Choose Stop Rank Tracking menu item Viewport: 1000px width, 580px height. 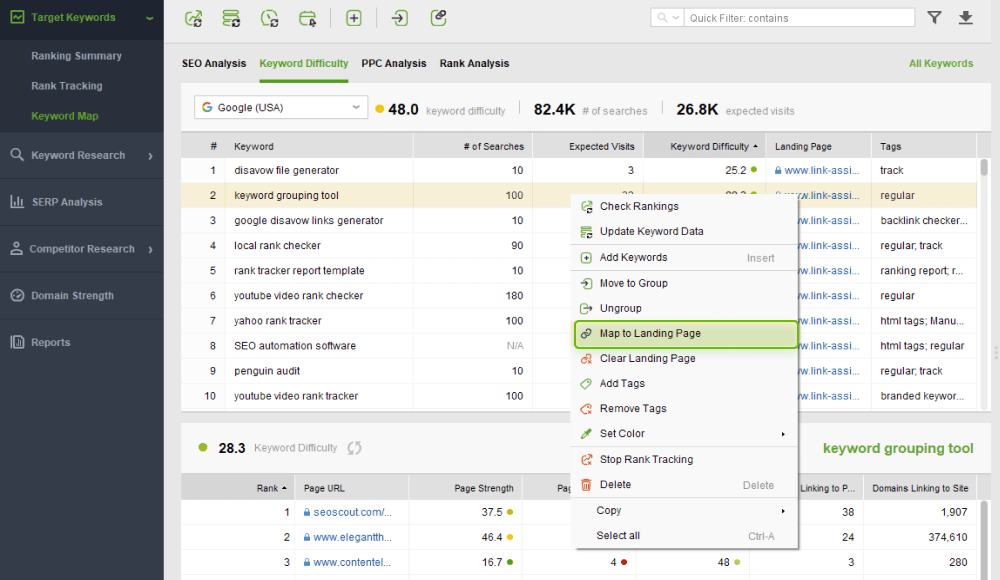point(686,459)
